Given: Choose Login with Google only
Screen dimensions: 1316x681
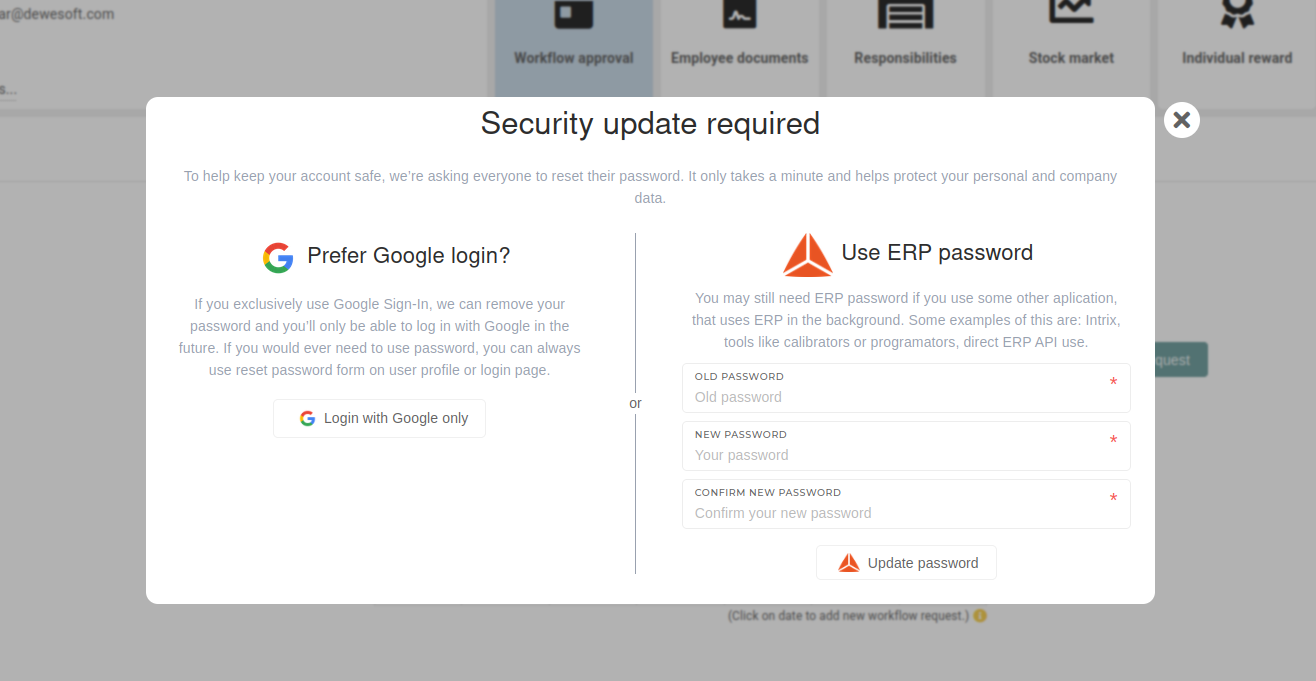Looking at the screenshot, I should [379, 418].
